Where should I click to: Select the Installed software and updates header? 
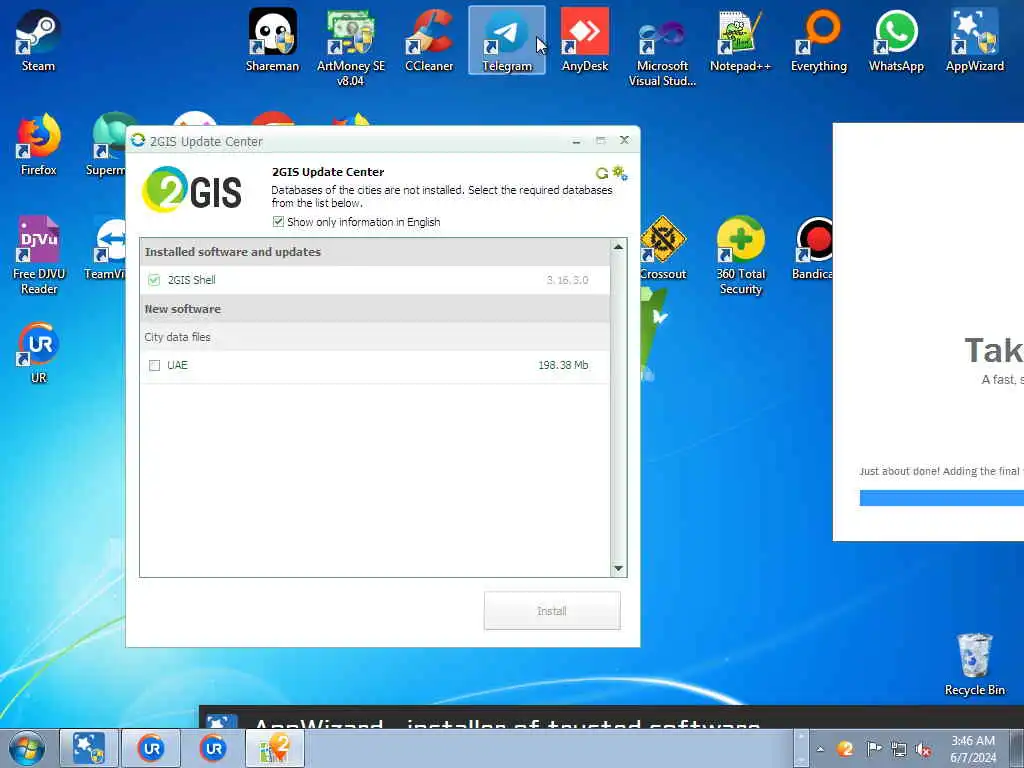(375, 252)
